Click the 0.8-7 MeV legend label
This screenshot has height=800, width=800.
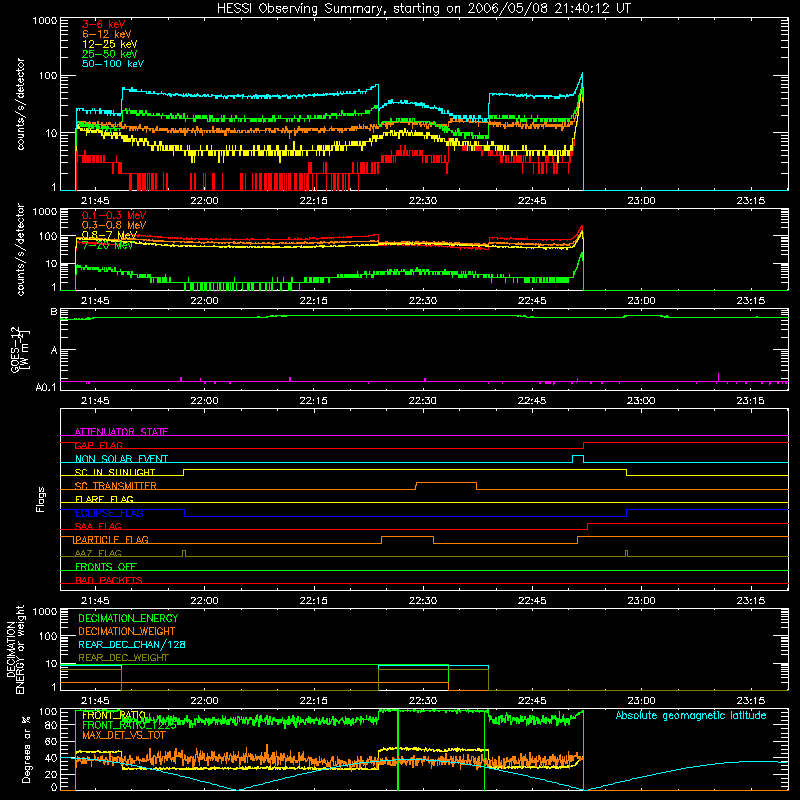110,235
